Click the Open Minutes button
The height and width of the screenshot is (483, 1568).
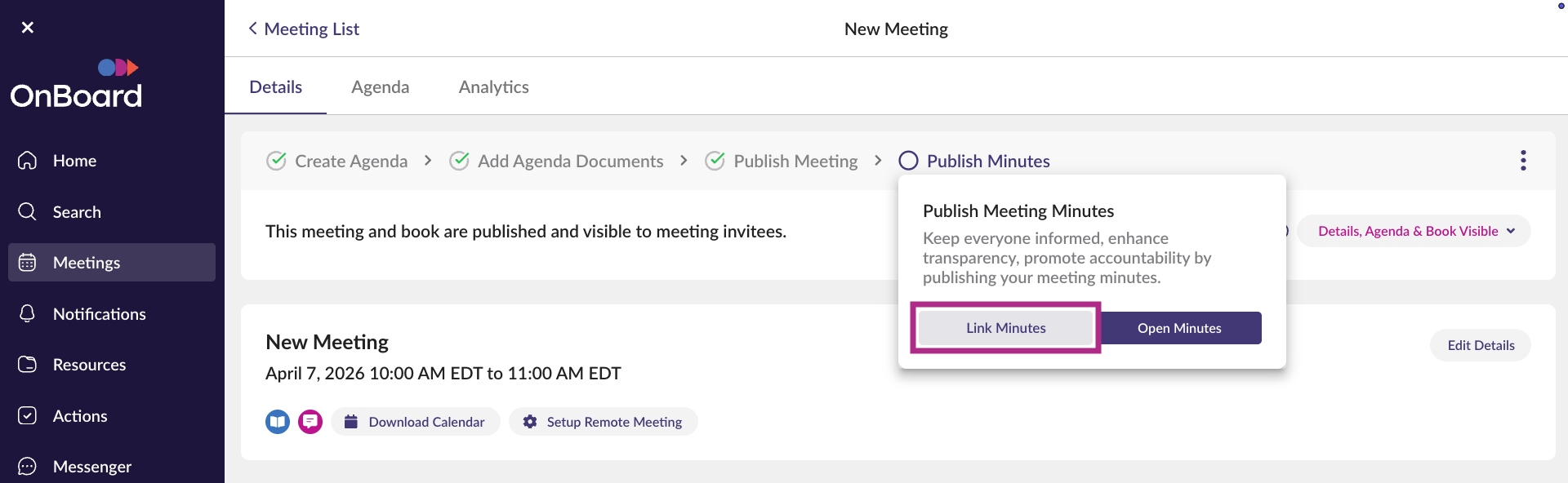[x=1179, y=328]
